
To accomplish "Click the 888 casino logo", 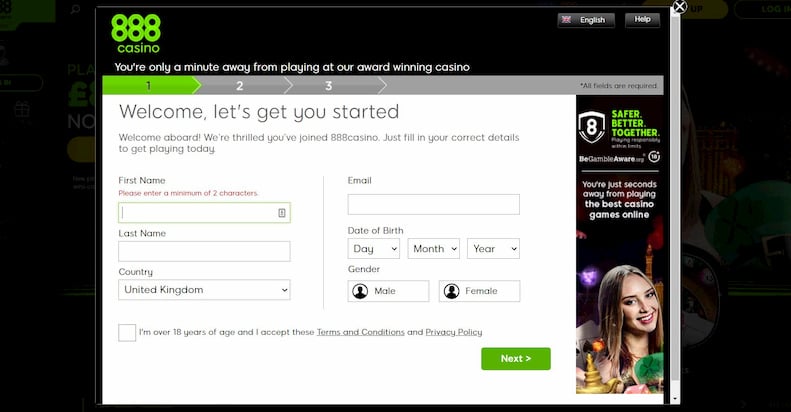I will (x=136, y=34).
